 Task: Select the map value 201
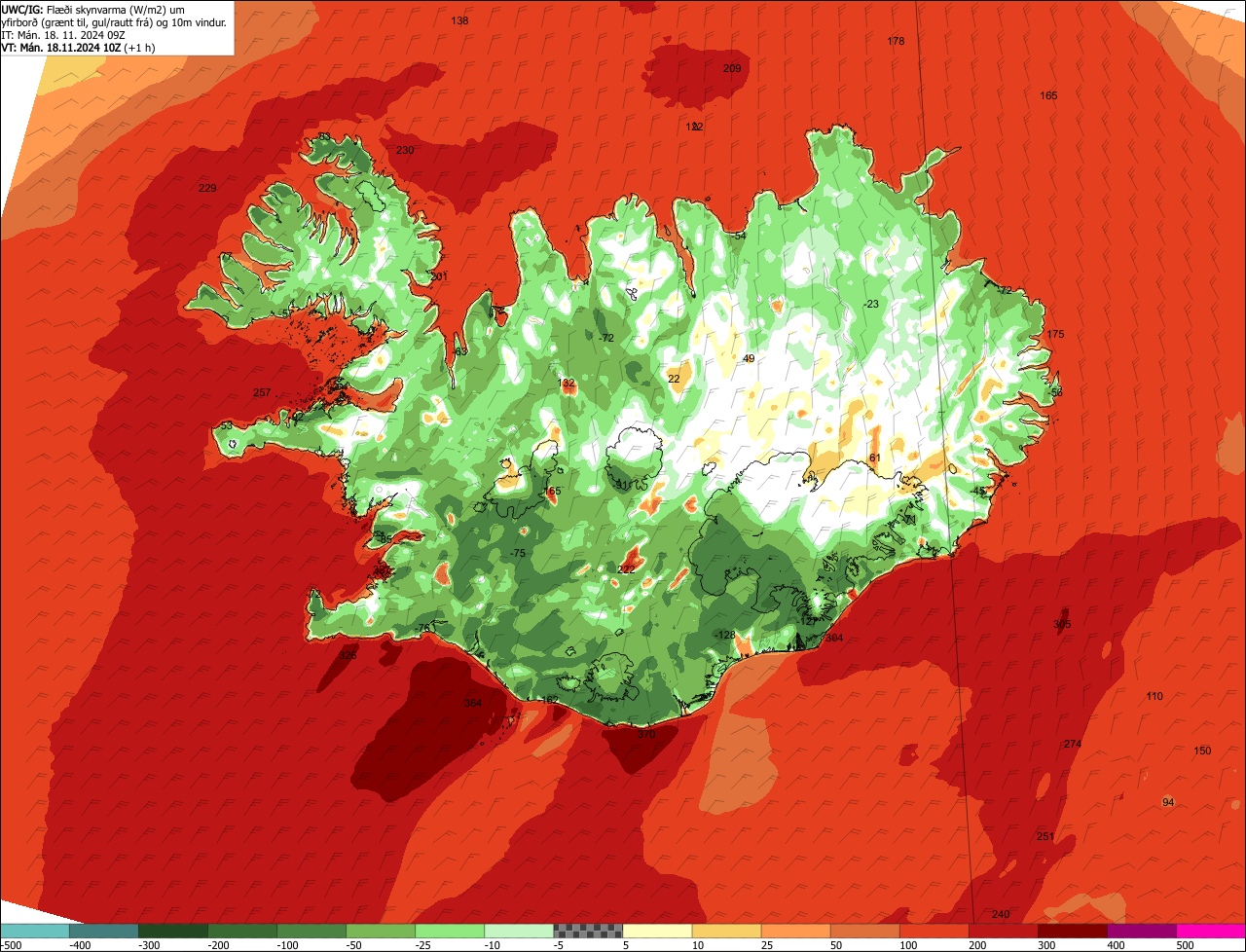click(439, 276)
